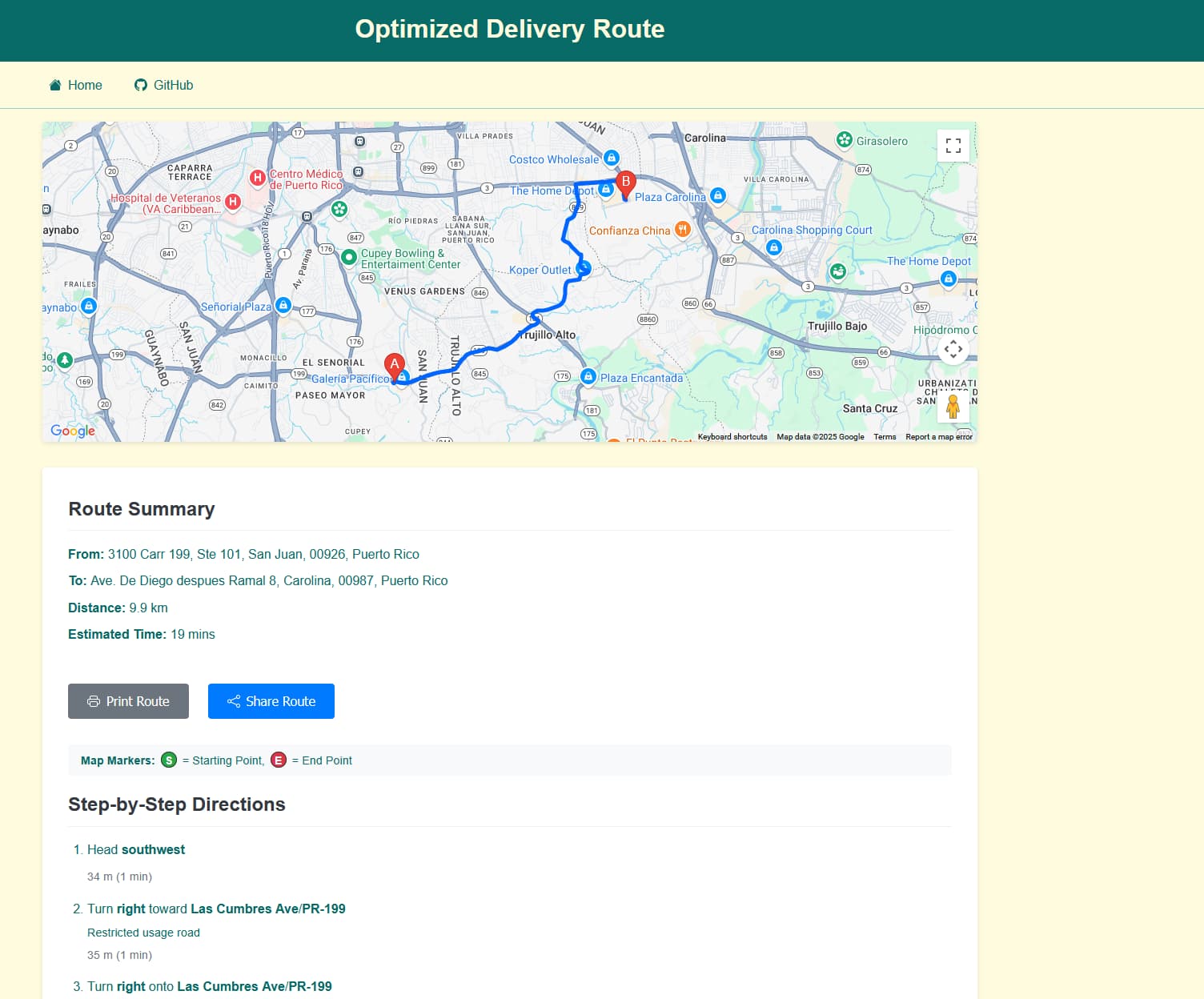Click the Carolina city label on map
1204x999 pixels.
[705, 138]
